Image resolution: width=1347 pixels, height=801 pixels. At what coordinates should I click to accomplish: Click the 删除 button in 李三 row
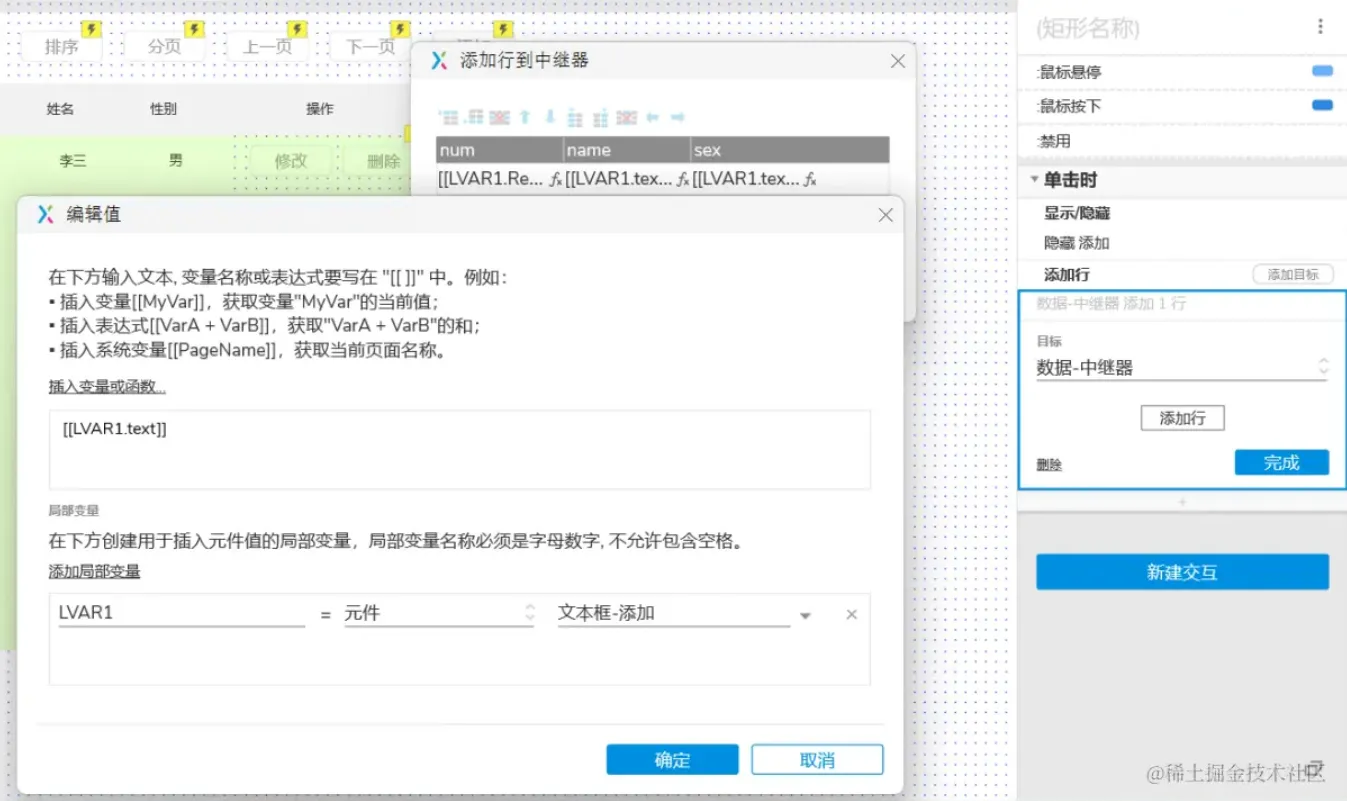click(381, 160)
